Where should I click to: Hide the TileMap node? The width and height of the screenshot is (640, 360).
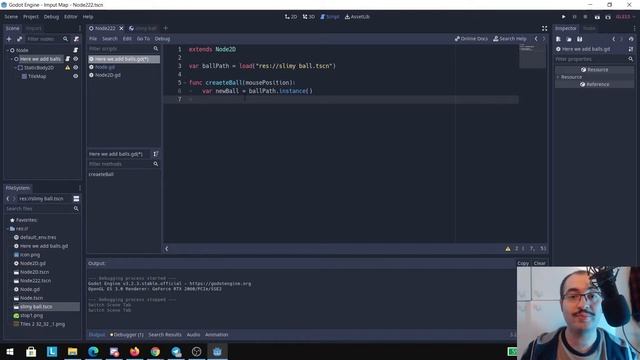click(x=76, y=76)
